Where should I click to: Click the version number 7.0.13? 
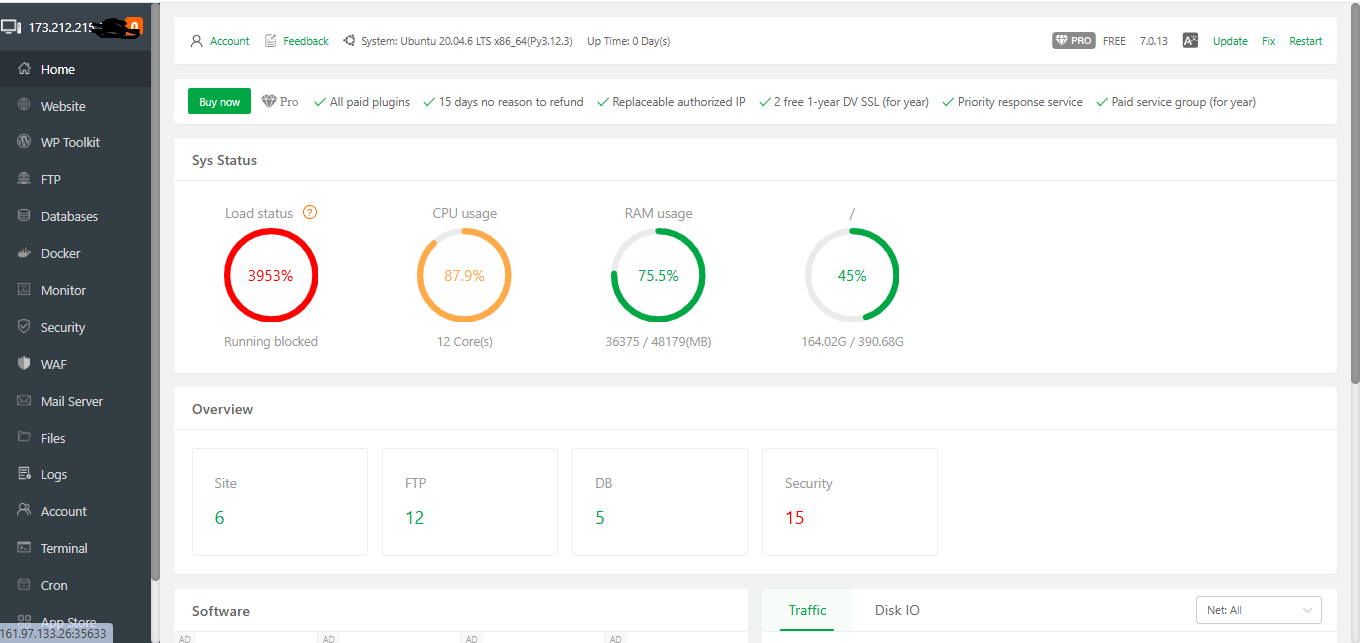(x=1153, y=41)
